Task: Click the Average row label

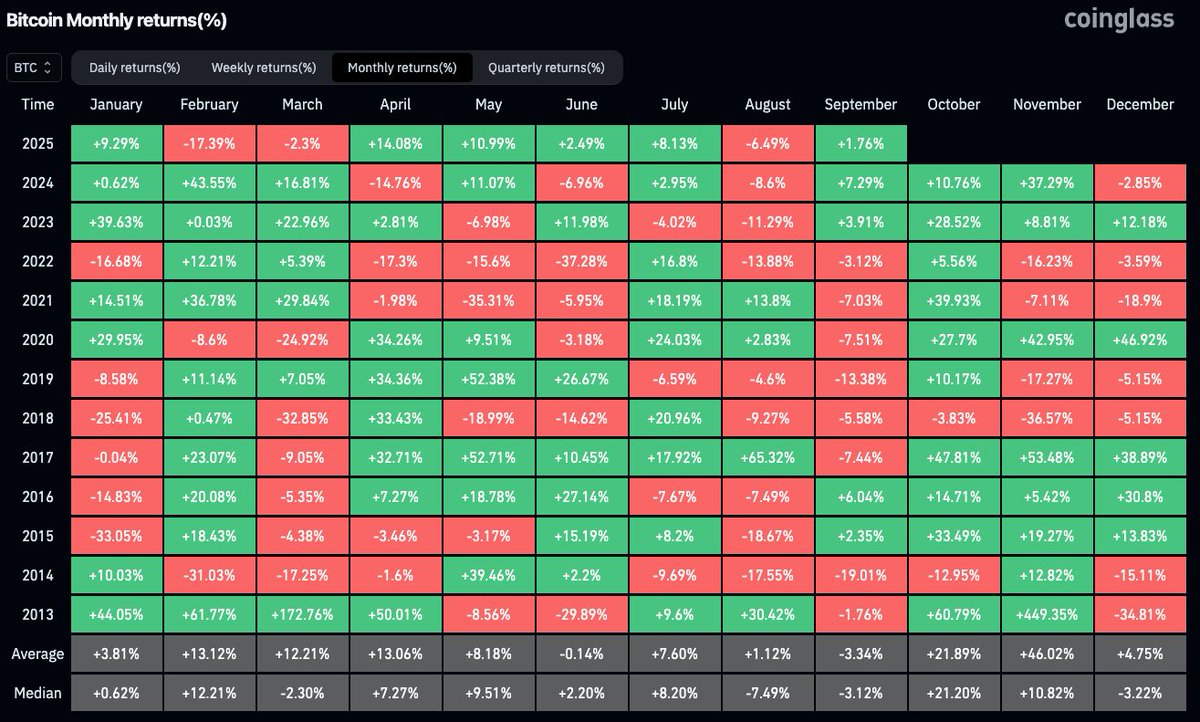Action: click(38, 653)
